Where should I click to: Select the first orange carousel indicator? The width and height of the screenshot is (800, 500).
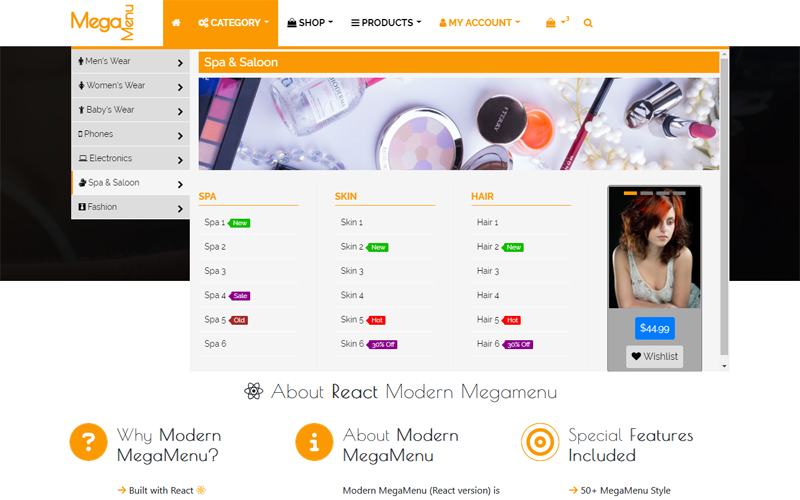click(630, 193)
